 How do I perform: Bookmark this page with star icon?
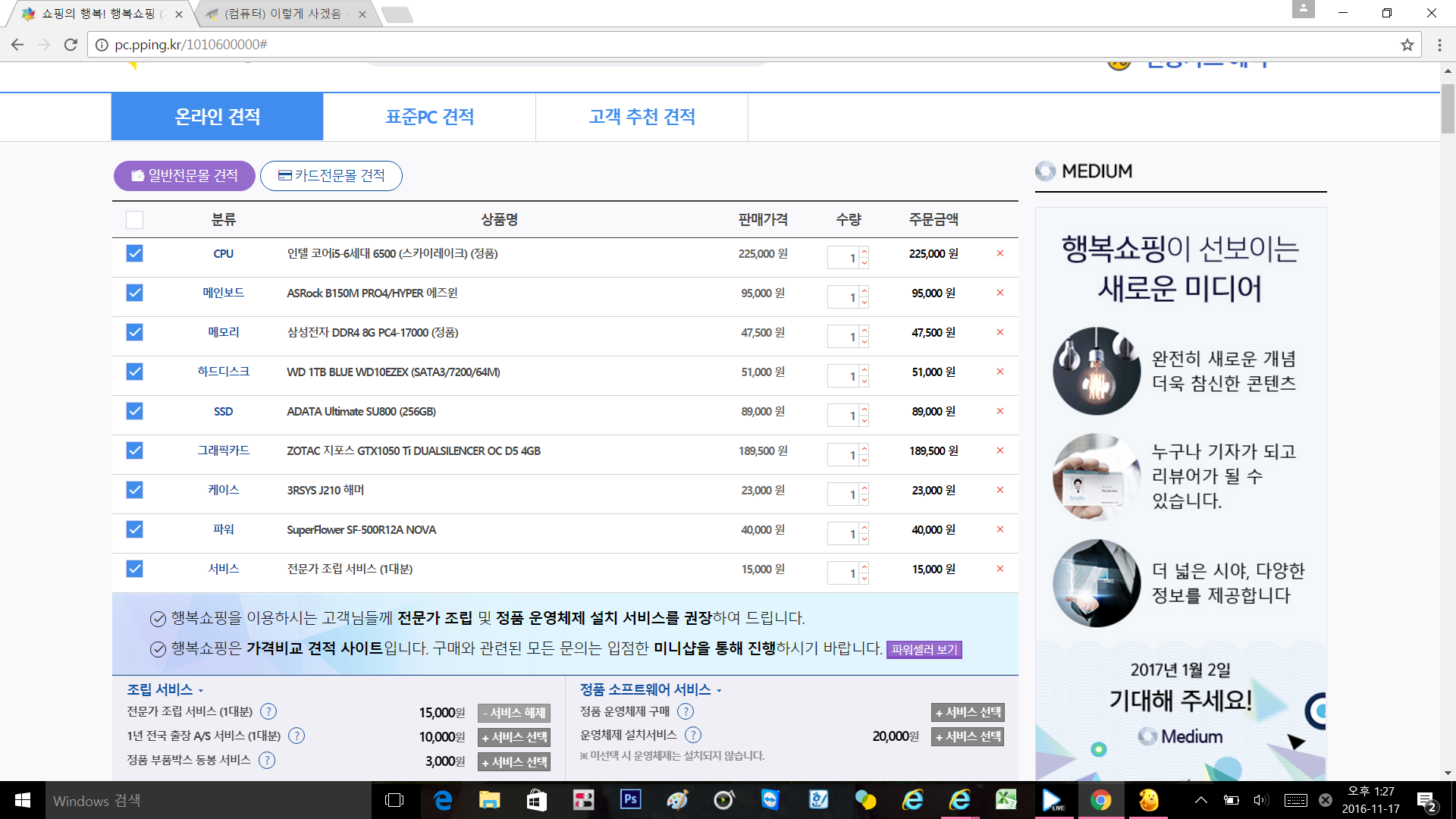[x=1407, y=45]
